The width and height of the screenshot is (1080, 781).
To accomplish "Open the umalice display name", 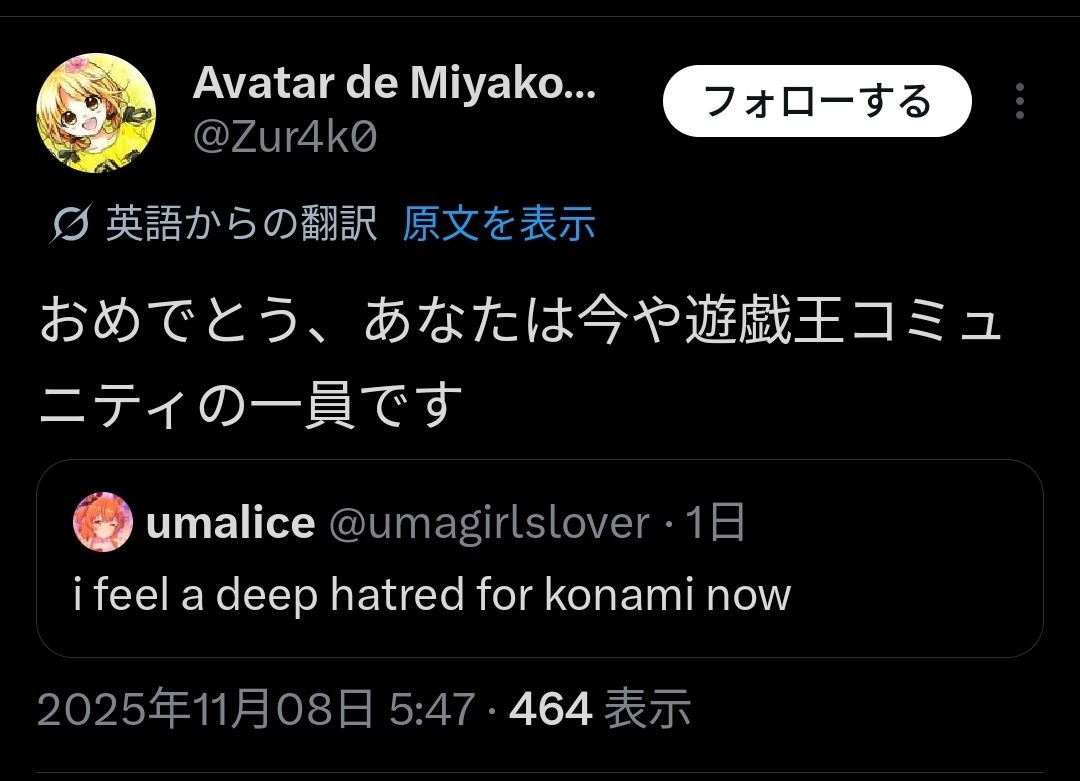I will (230, 523).
